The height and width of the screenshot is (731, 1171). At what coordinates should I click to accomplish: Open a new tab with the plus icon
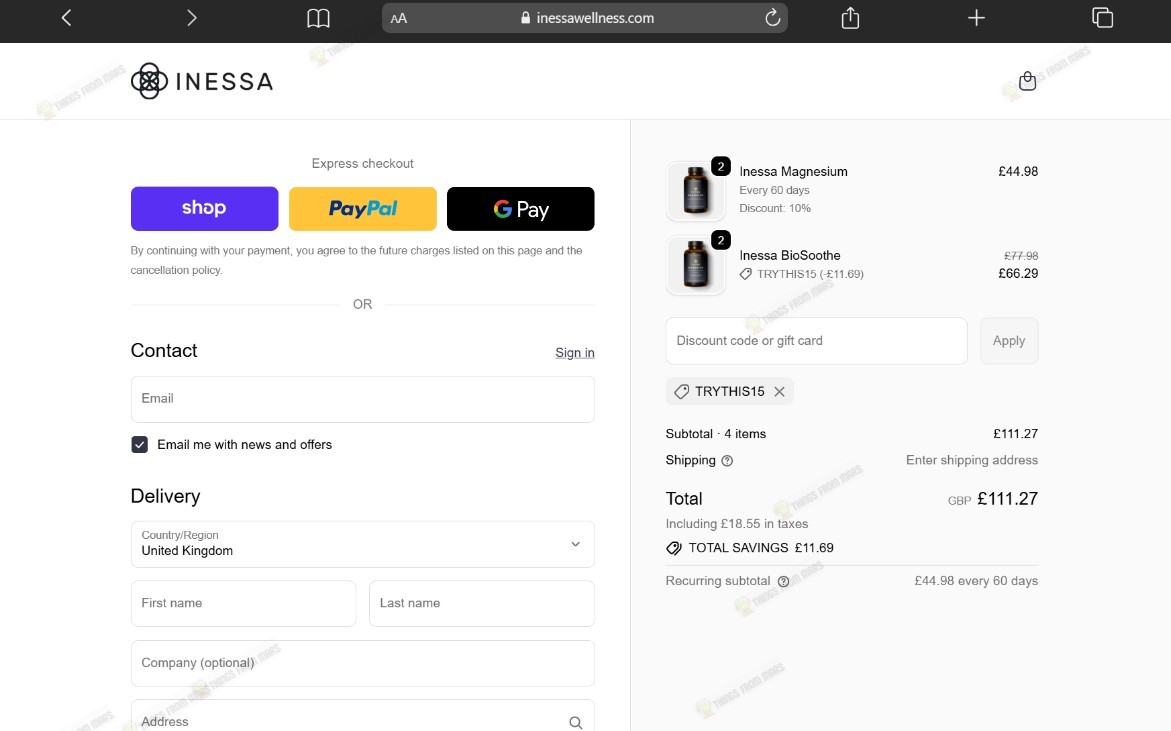(x=976, y=18)
